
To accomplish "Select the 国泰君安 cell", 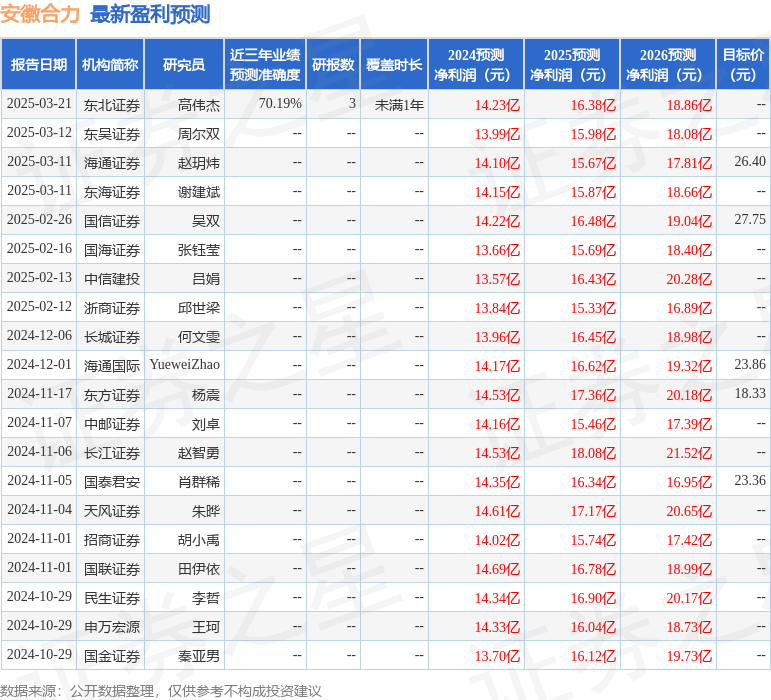I will click(112, 482).
